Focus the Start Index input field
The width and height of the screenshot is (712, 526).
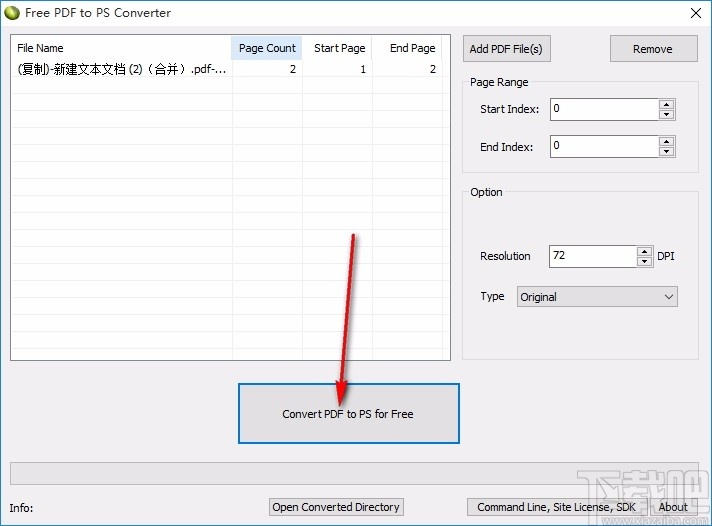(x=604, y=109)
